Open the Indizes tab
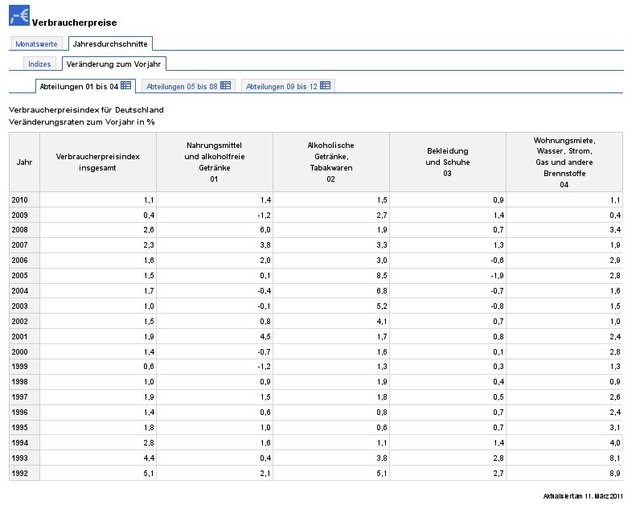640x509 pixels. click(39, 64)
